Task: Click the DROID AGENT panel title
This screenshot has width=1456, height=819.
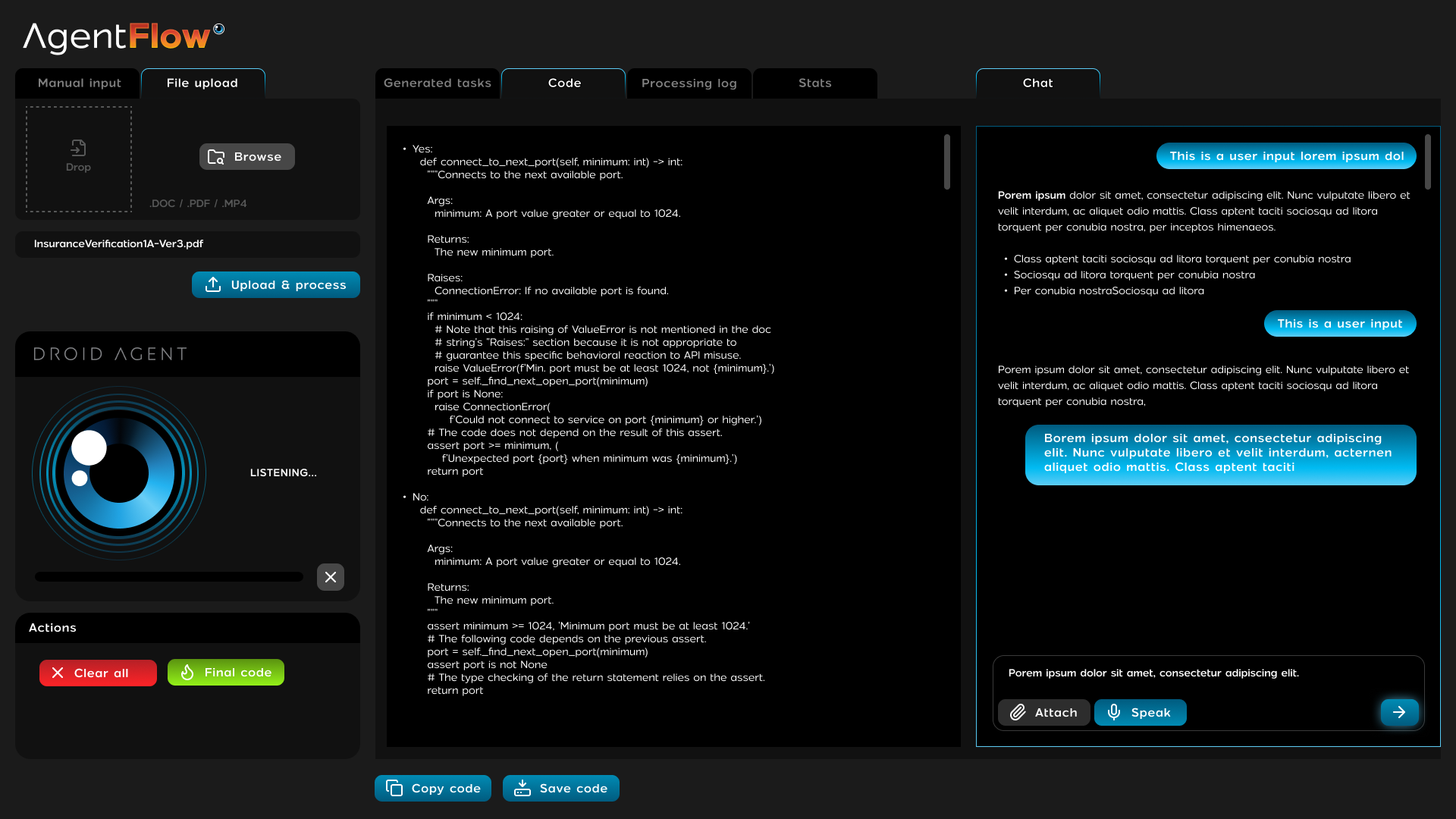Action: point(111,354)
